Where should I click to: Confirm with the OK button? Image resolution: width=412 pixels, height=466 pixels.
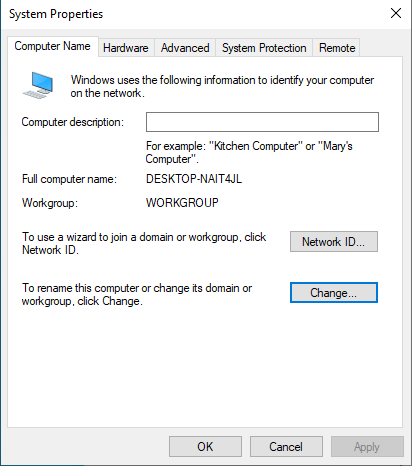(x=205, y=447)
